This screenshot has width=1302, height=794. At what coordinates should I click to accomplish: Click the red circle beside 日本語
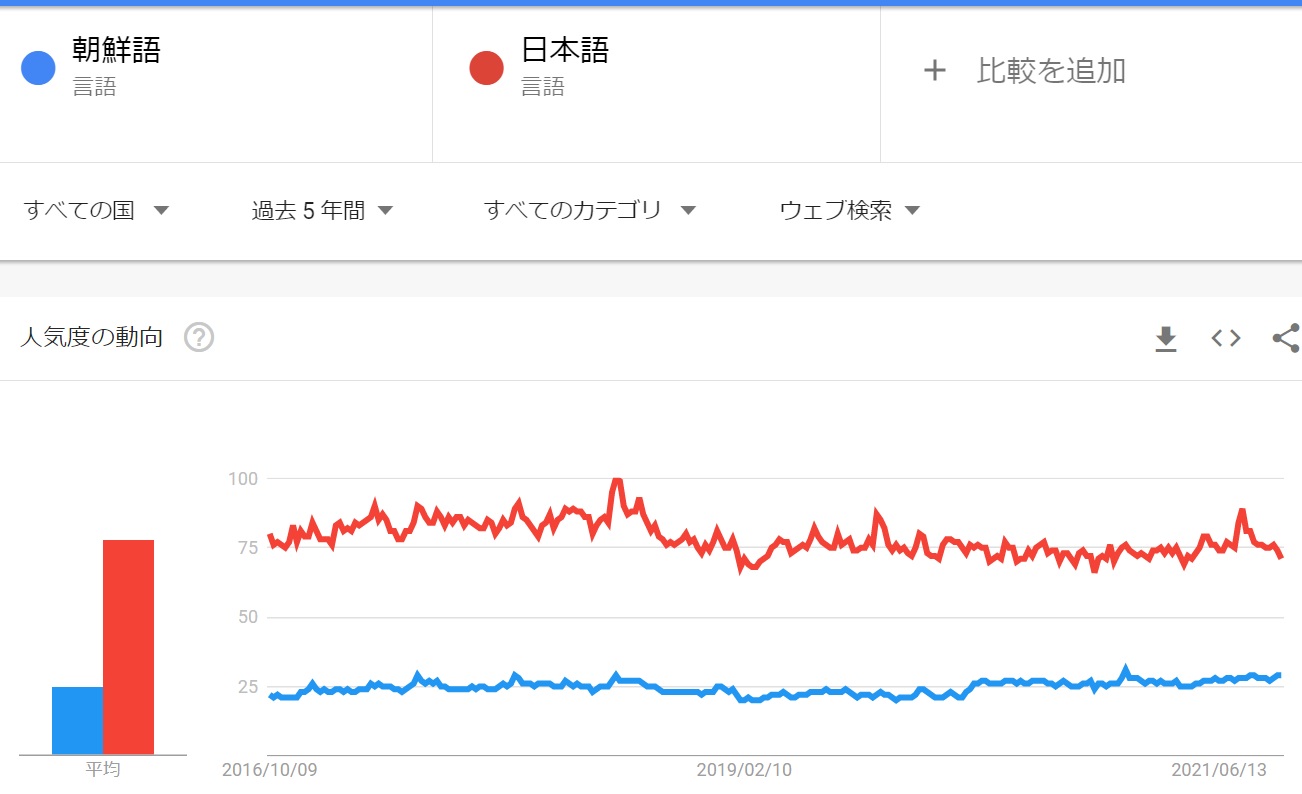(x=486, y=68)
